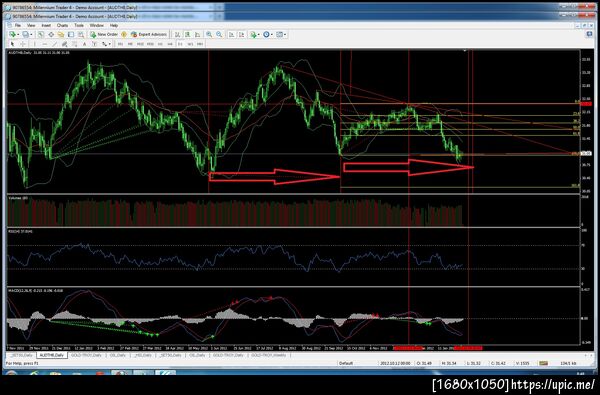Switch chart to M15 timeframe
The width and height of the screenshot is (600, 395).
(x=140, y=44)
